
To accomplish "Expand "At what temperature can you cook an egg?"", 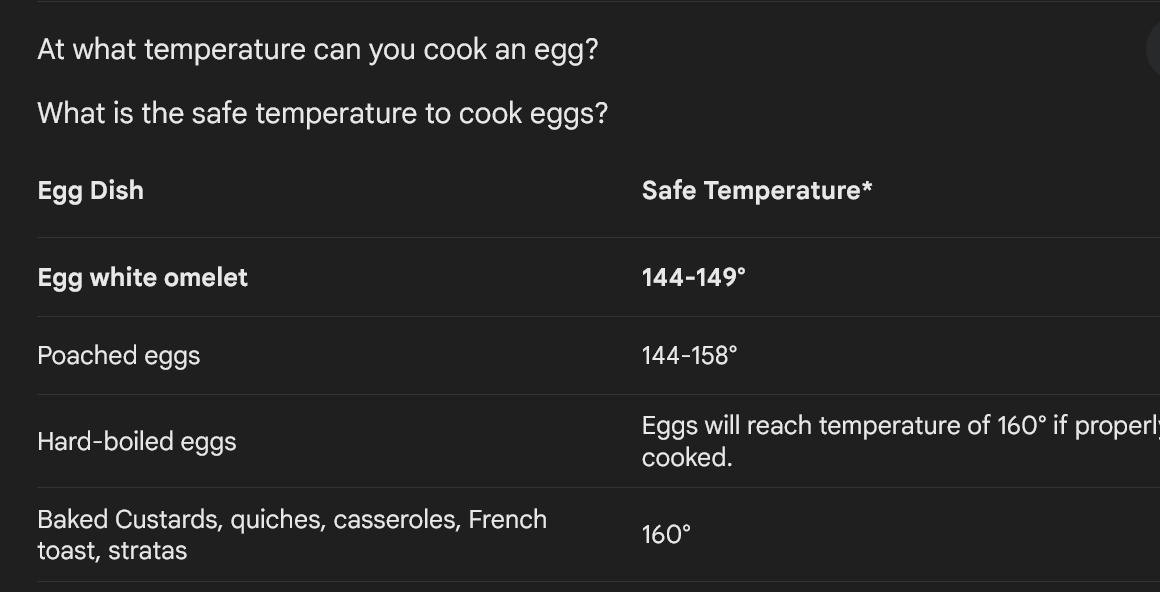I will coord(317,50).
